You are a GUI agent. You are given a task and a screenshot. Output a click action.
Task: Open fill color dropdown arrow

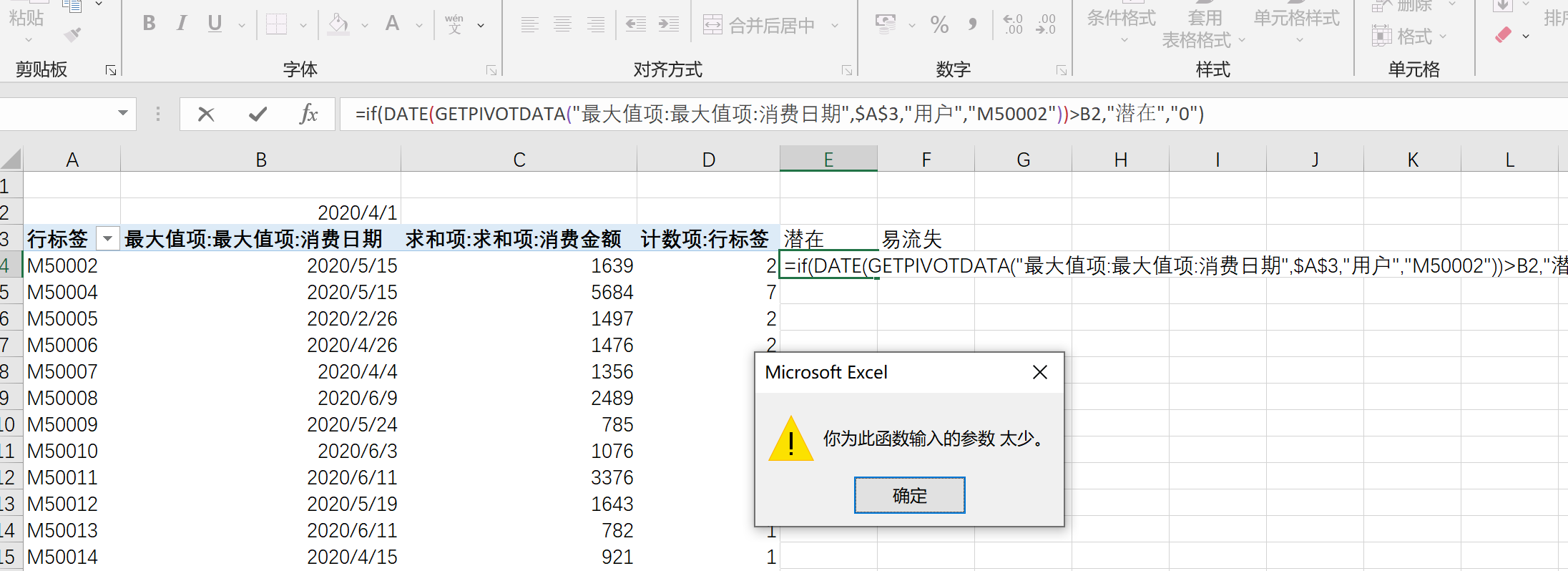(365, 26)
